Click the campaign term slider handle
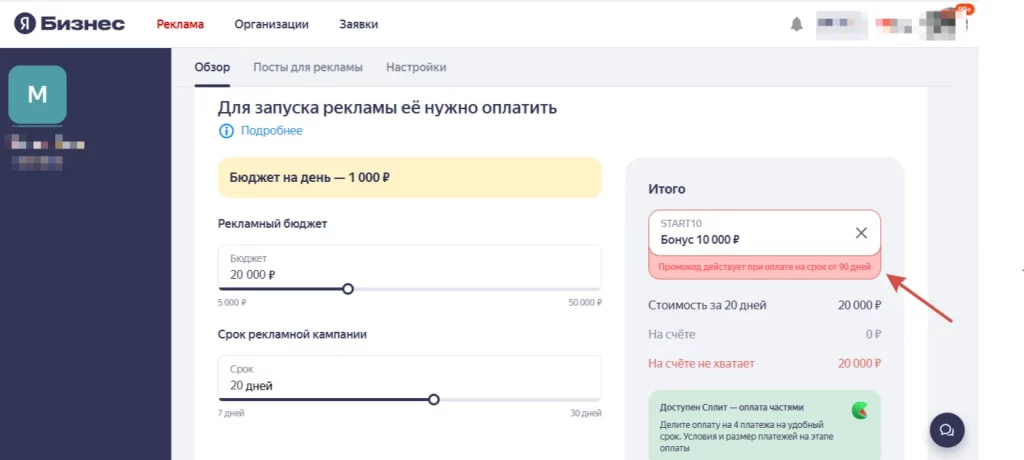Screen dimensions: 1024x460 pos(434,399)
